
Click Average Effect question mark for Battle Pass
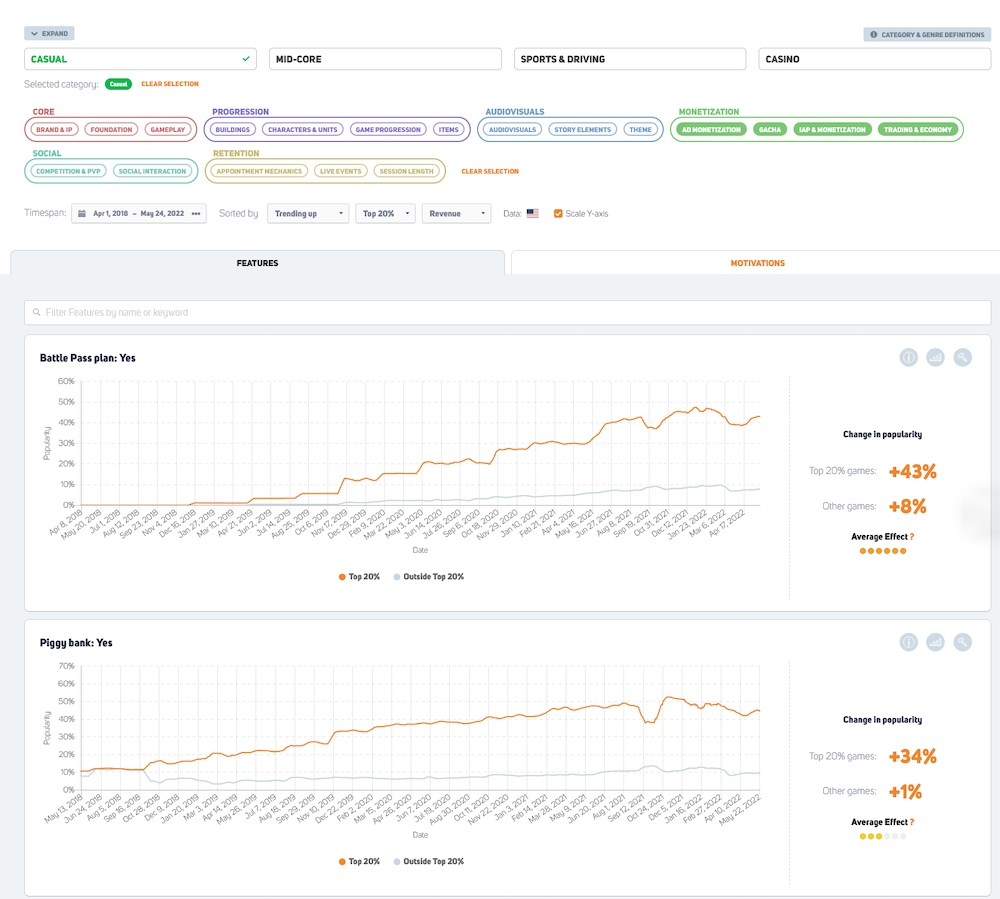[912, 537]
